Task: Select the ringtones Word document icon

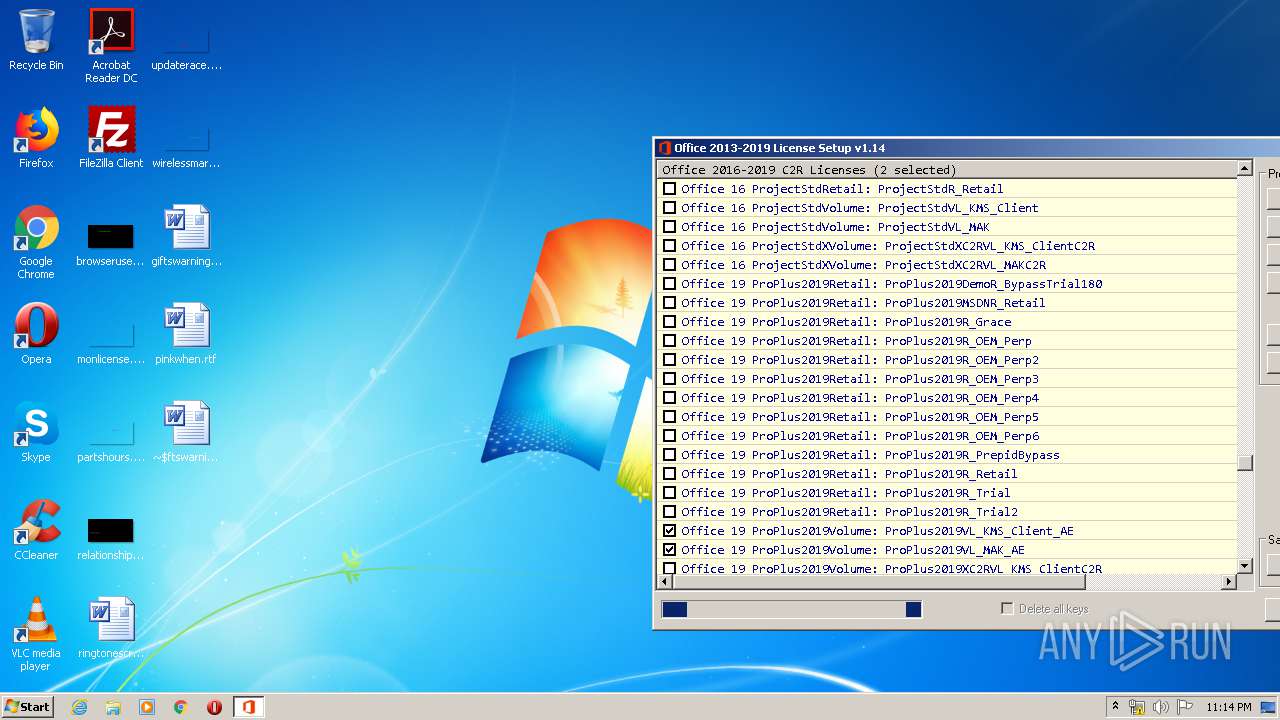Action: click(x=111, y=628)
